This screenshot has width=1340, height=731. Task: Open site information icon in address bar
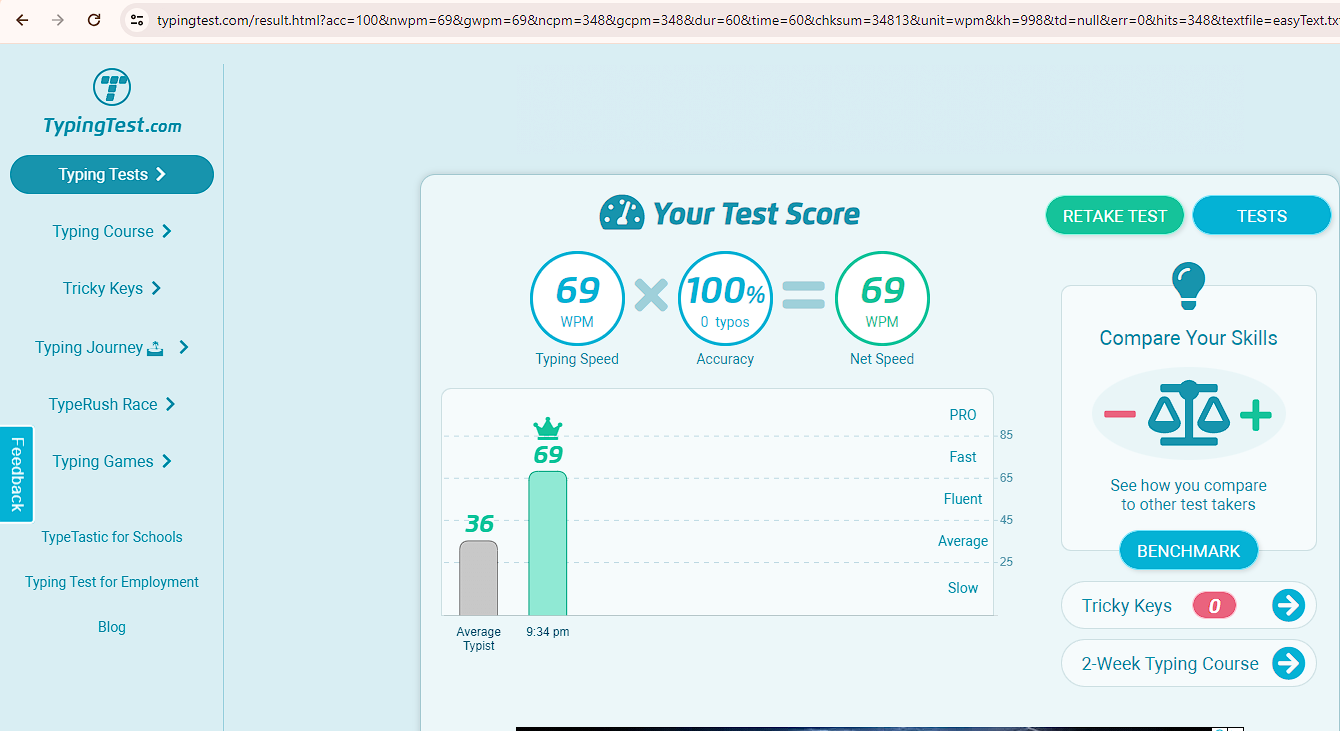point(138,20)
